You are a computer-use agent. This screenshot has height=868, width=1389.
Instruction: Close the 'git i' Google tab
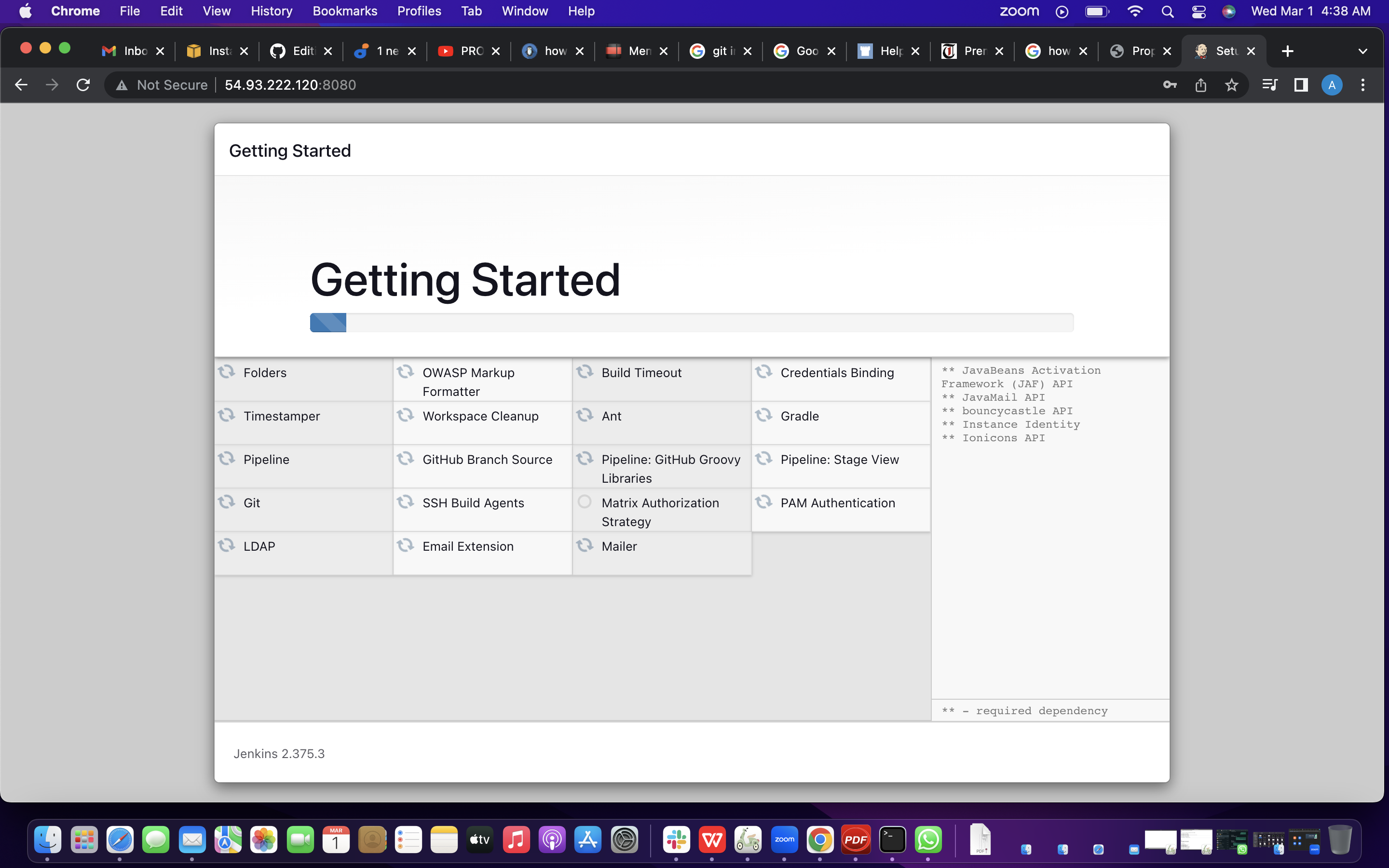tap(747, 51)
